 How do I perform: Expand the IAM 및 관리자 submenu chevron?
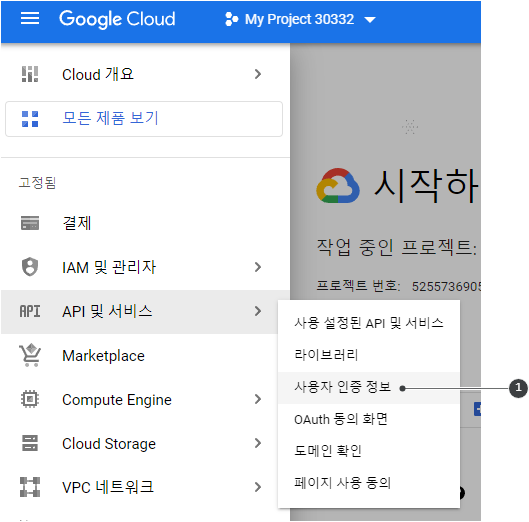click(x=258, y=267)
